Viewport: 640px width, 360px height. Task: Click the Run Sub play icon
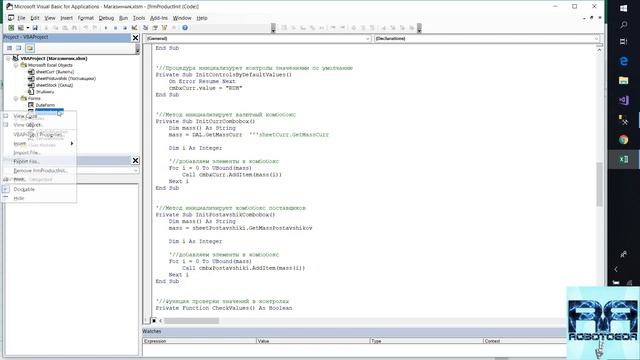point(106,28)
